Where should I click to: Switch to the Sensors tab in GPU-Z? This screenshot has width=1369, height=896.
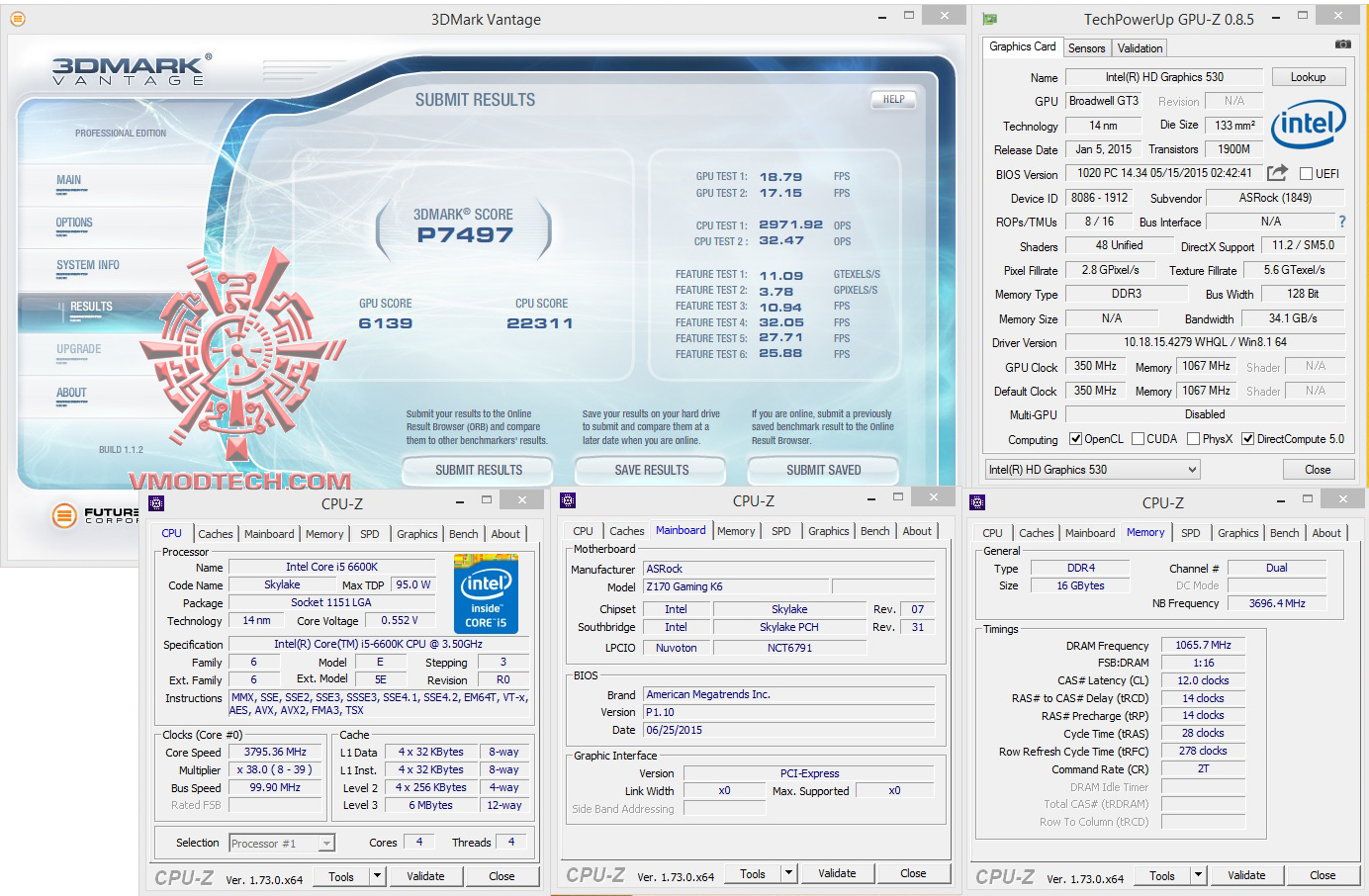pyautogui.click(x=1086, y=48)
